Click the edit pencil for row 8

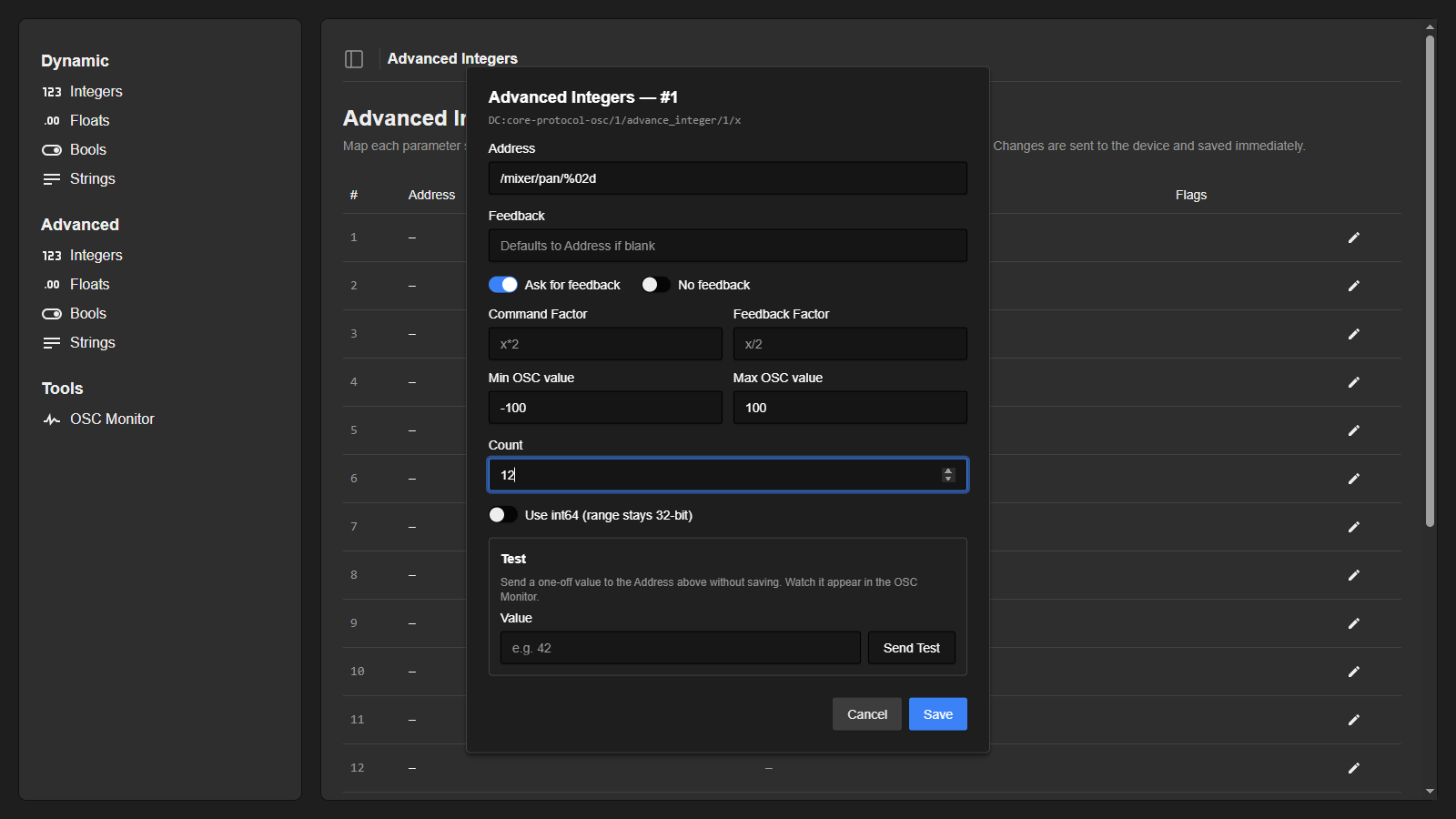tap(1354, 575)
